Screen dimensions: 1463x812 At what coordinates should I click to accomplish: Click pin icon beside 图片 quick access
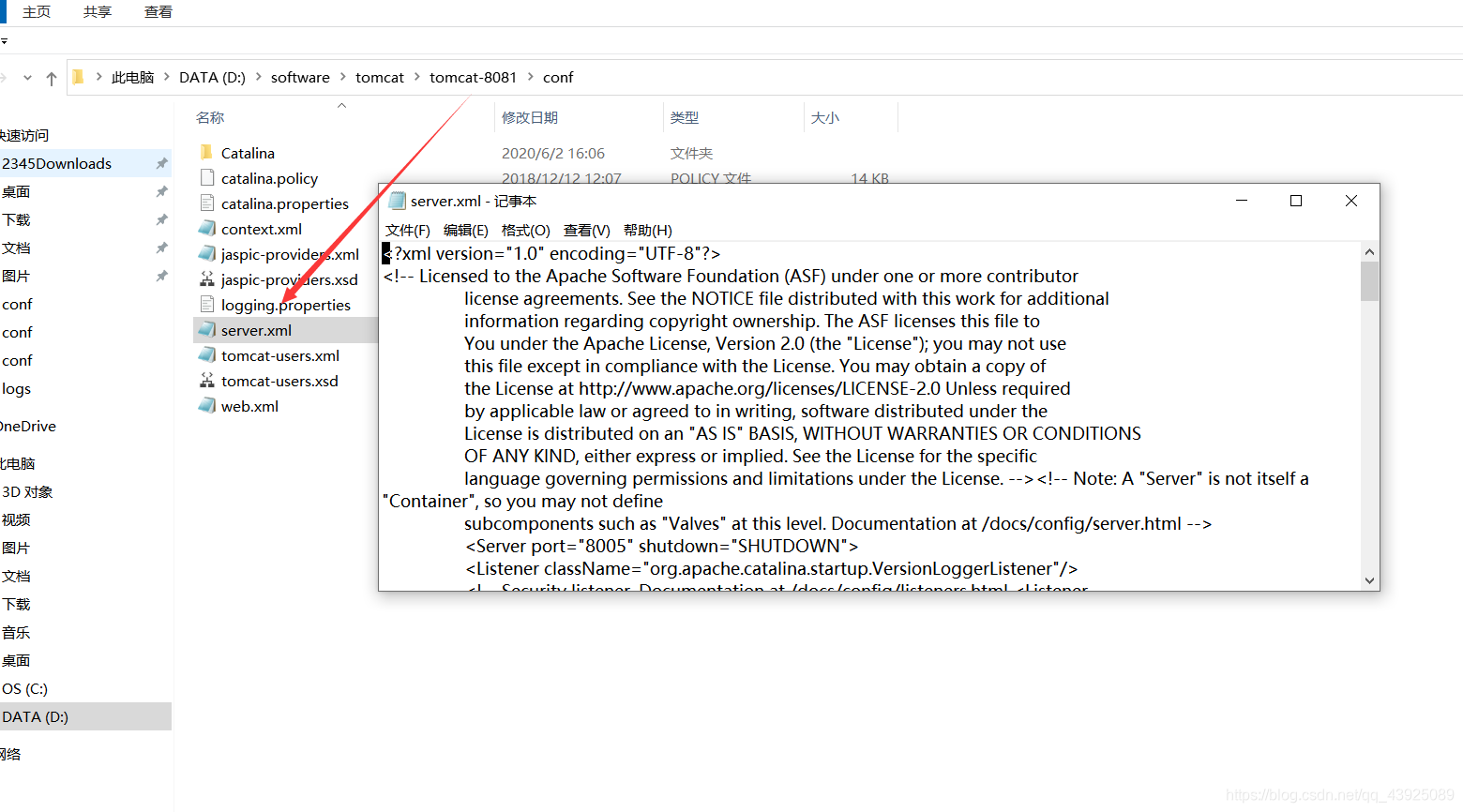(x=161, y=276)
